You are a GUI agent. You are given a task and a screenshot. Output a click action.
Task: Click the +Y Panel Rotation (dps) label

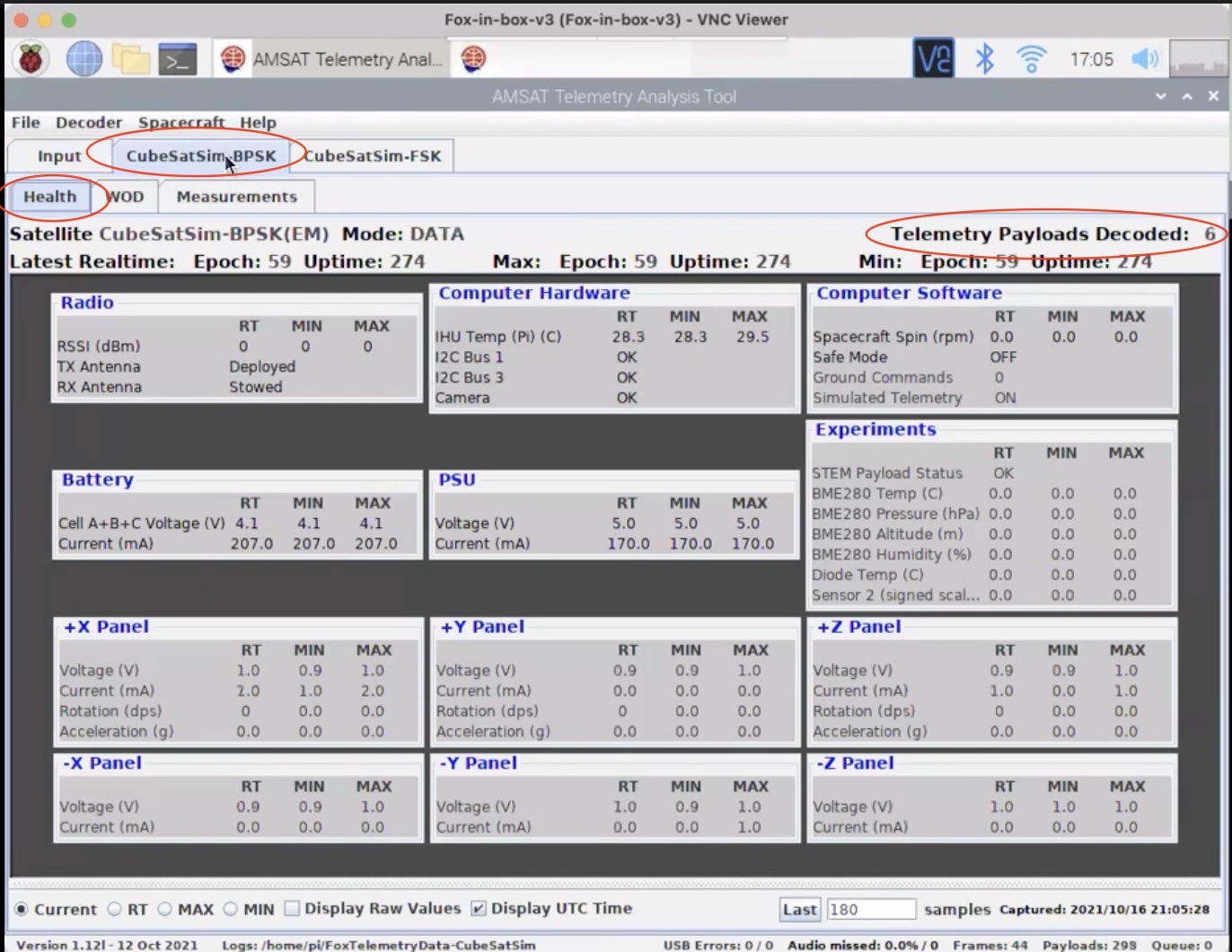tap(488, 711)
